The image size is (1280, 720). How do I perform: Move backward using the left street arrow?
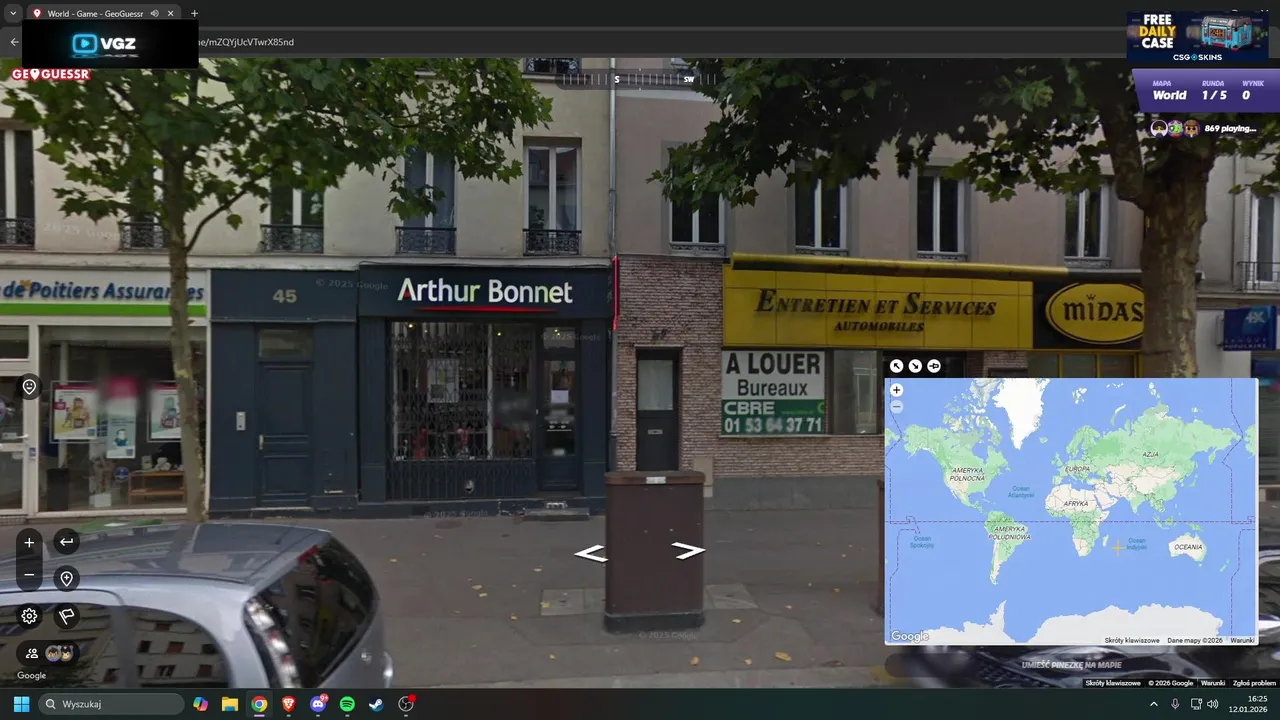pos(590,553)
